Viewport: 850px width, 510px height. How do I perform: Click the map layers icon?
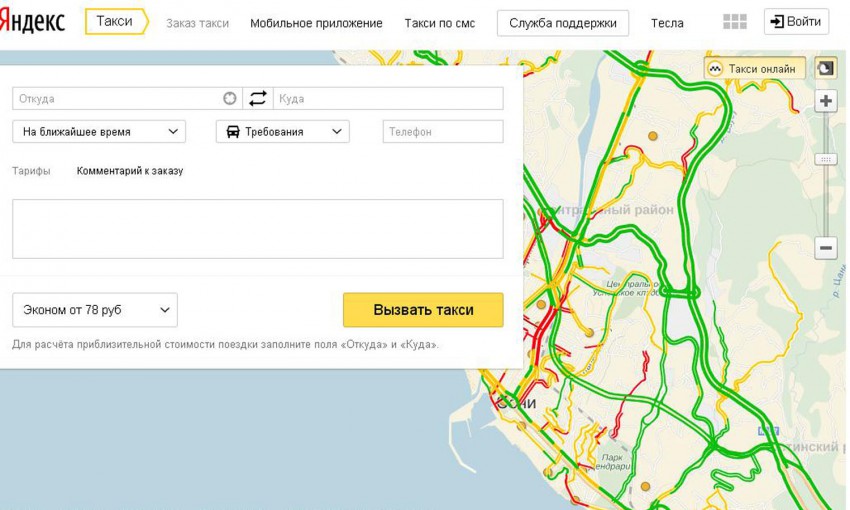click(x=825, y=69)
